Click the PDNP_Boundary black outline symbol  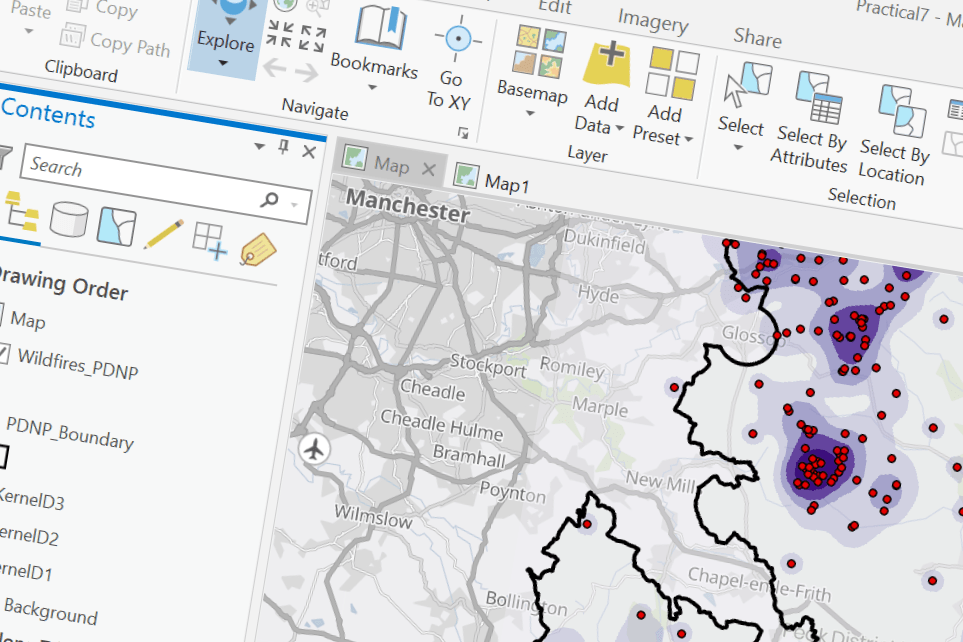2,456
